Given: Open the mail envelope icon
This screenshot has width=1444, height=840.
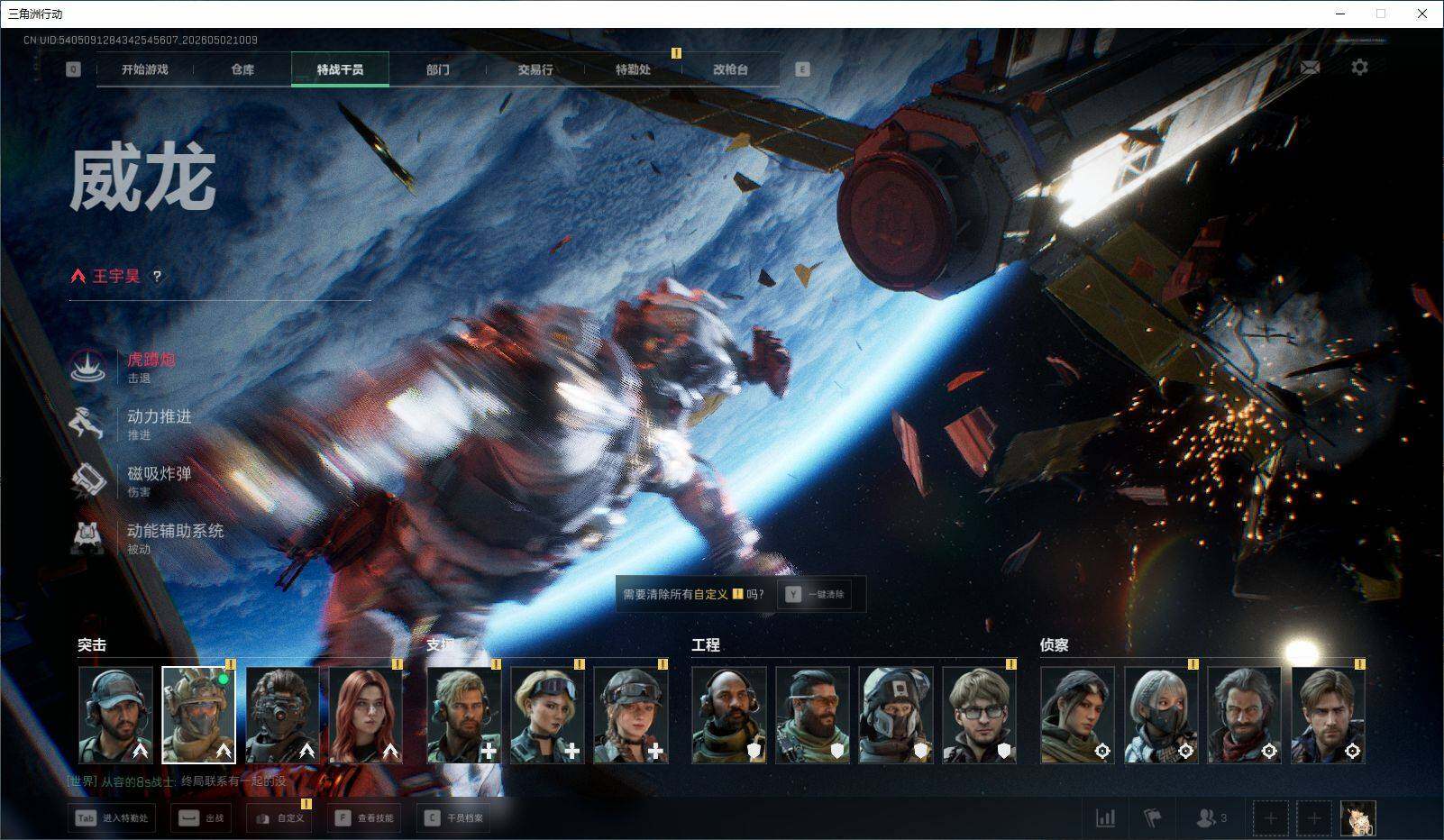Looking at the screenshot, I should coord(1310,68).
